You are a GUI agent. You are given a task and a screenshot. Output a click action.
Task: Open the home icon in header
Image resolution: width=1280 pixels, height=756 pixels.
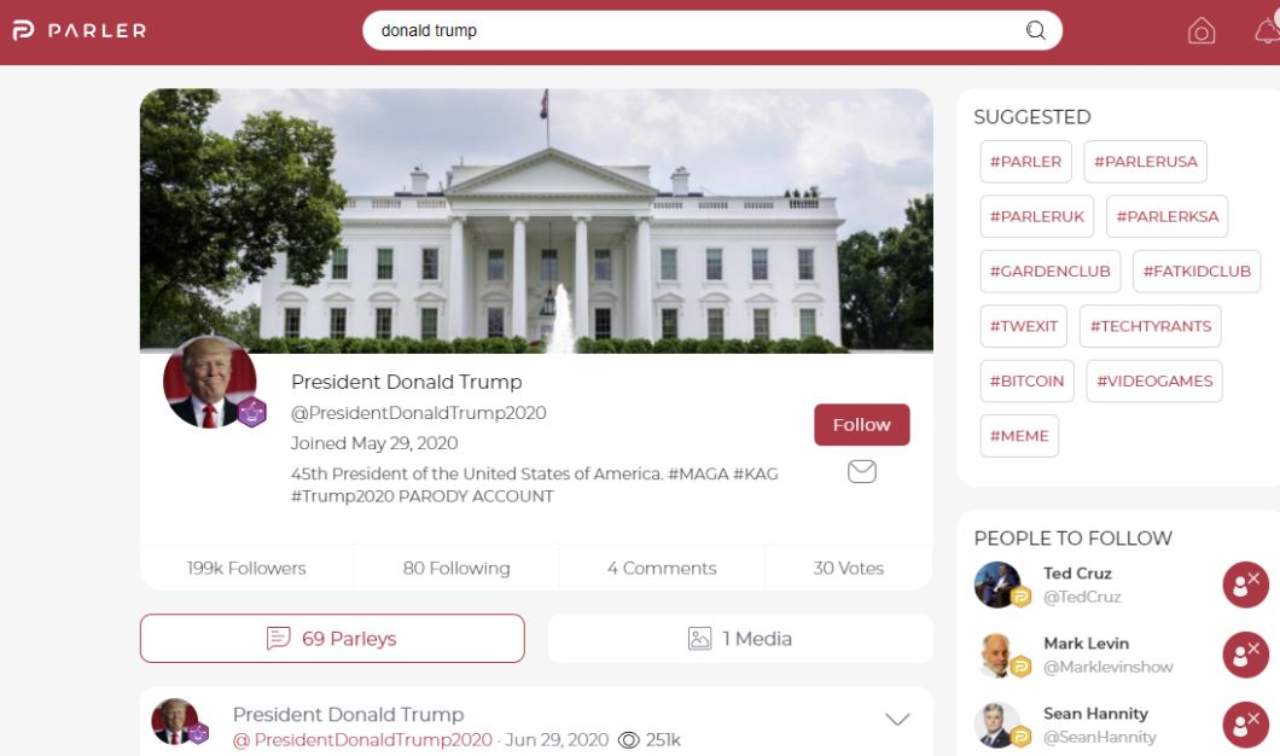(1201, 31)
